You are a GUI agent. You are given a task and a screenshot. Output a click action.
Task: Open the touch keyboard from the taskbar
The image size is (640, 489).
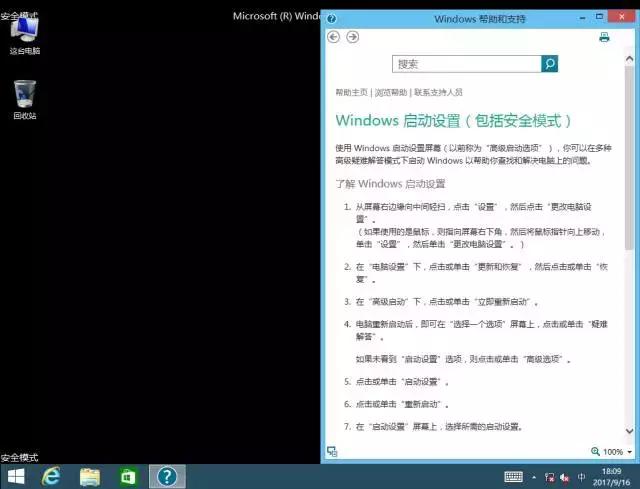tap(513, 476)
